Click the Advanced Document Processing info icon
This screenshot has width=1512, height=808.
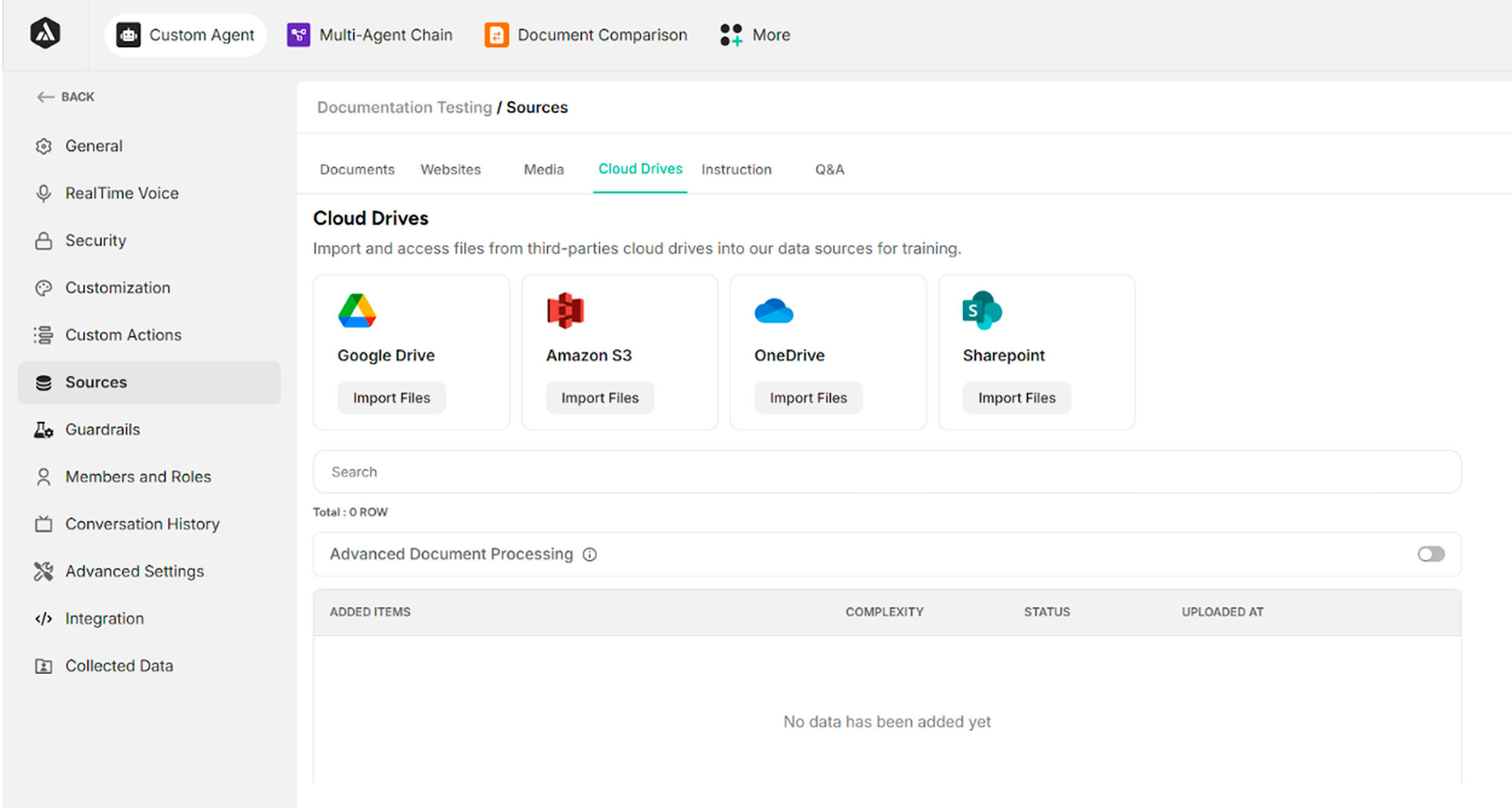[590, 554]
